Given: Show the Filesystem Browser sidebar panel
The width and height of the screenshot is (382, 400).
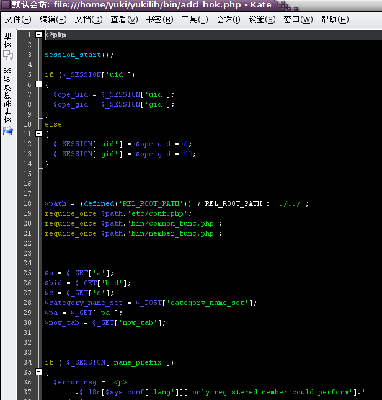Looking at the screenshot, I should [x=8, y=101].
